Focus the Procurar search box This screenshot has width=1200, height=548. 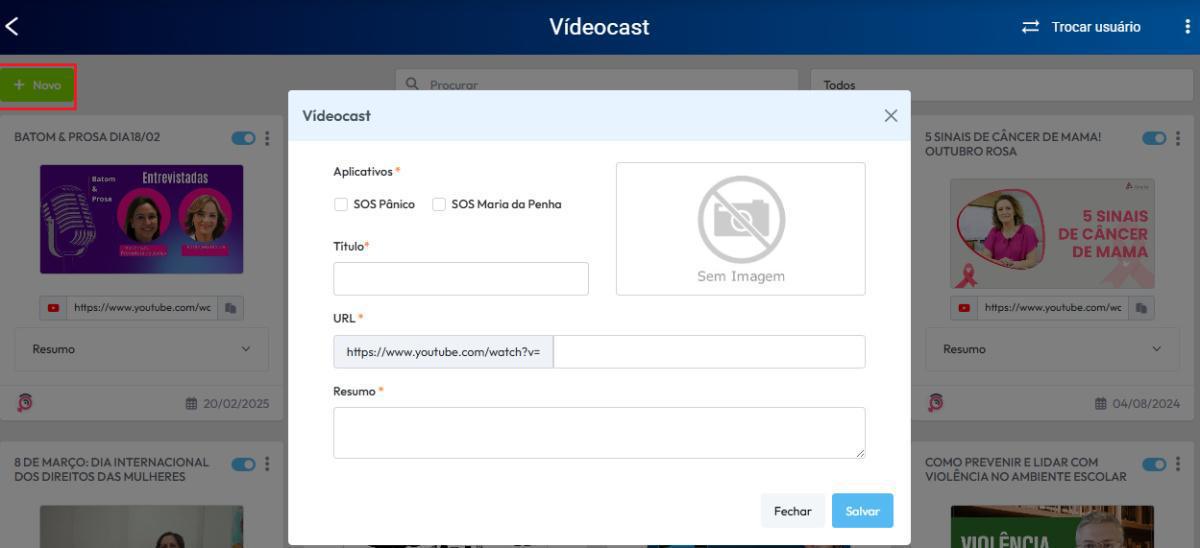(x=597, y=85)
